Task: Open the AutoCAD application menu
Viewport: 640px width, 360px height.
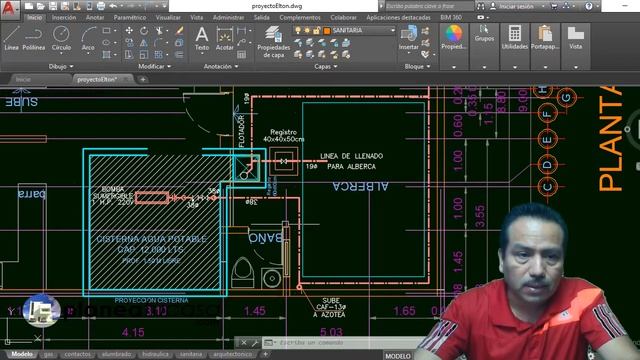Action: coord(9,9)
